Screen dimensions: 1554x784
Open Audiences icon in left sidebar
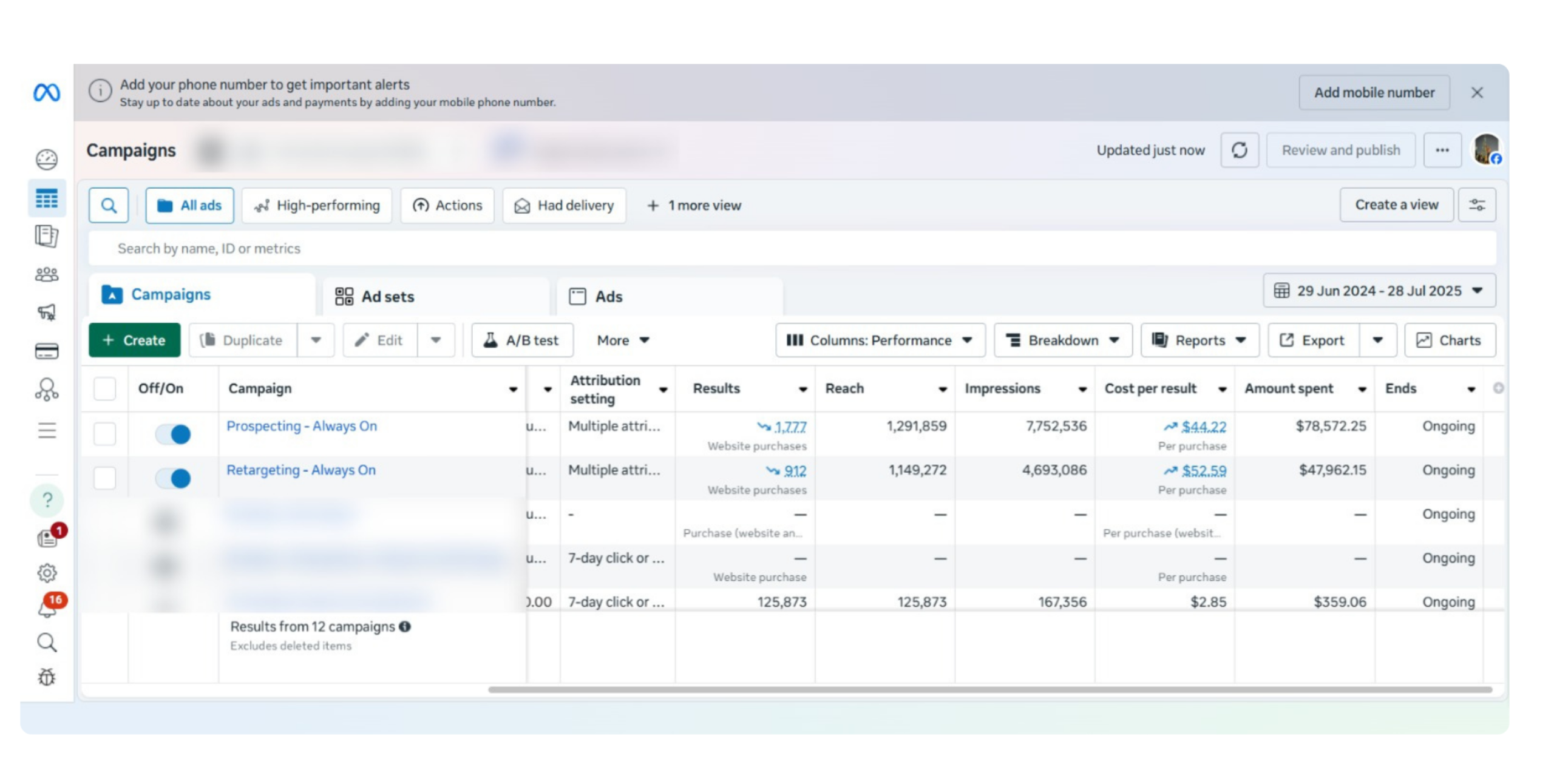pos(47,274)
